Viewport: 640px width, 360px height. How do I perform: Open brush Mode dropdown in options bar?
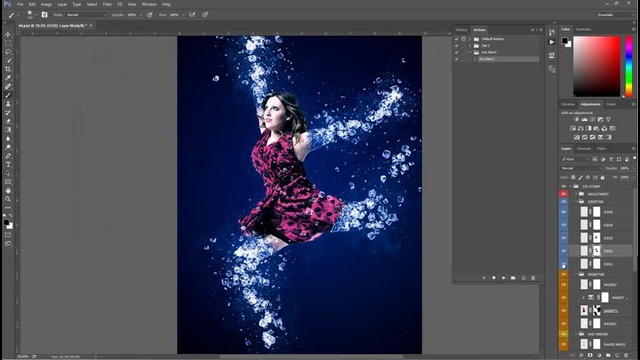point(86,15)
